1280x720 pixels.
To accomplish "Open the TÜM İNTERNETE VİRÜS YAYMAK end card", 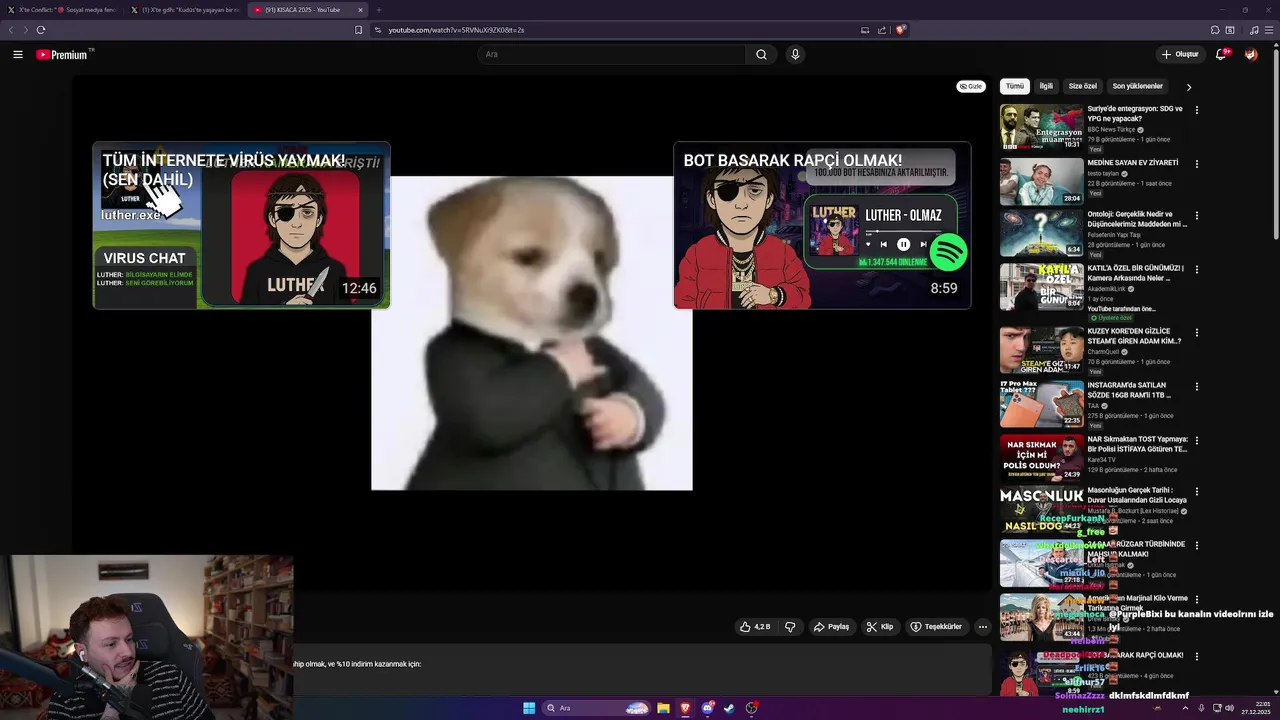I will point(241,225).
